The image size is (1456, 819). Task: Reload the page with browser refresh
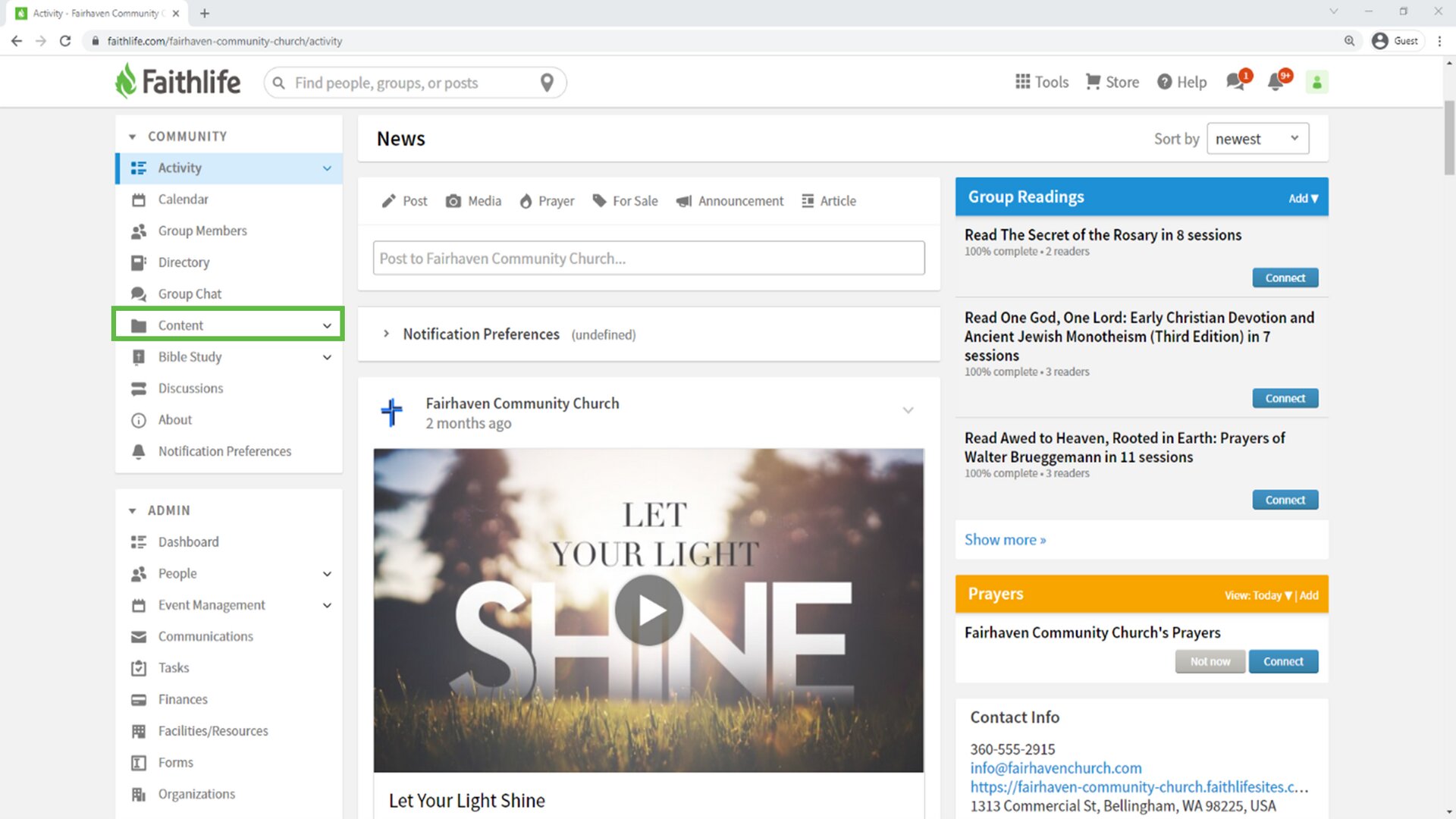point(65,41)
